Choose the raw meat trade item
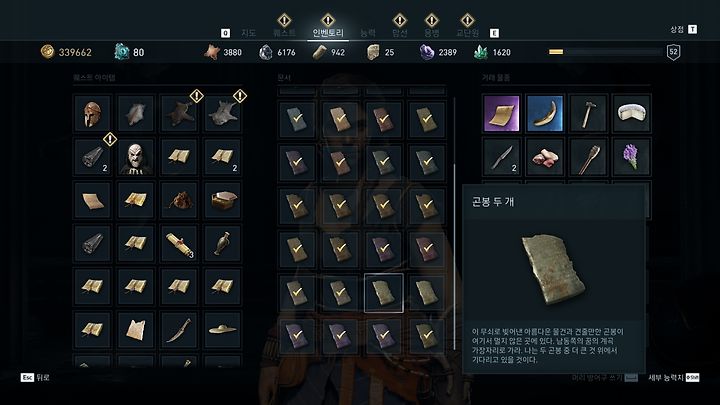The height and width of the screenshot is (405, 720). point(545,157)
